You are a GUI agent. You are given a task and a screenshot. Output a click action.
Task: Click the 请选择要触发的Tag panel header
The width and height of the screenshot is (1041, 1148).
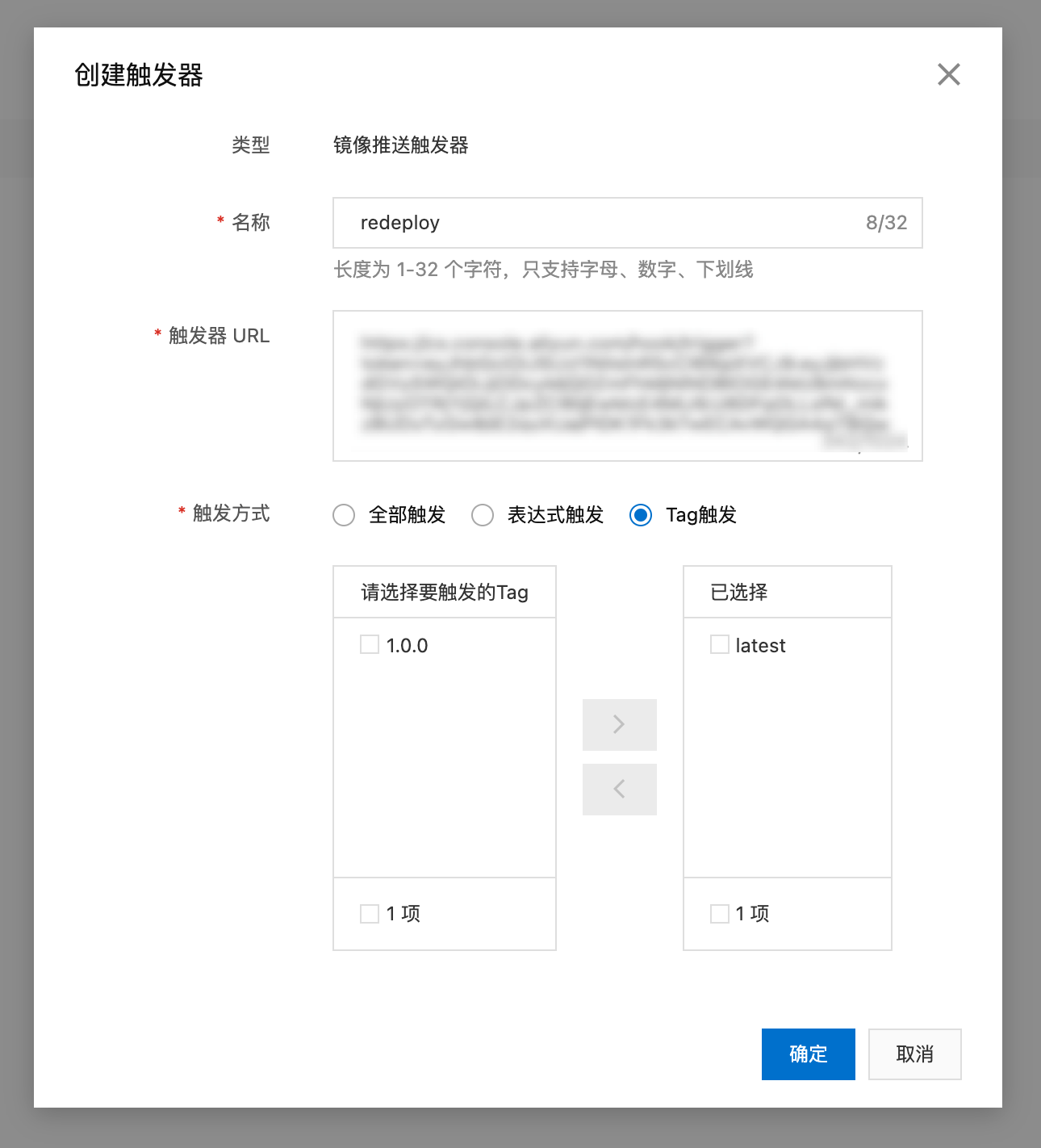[445, 593]
